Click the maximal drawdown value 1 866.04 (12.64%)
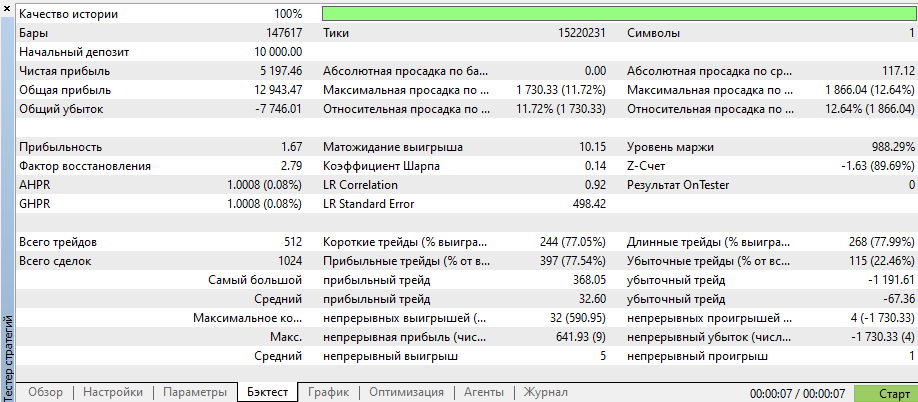The width and height of the screenshot is (918, 402). point(869,90)
